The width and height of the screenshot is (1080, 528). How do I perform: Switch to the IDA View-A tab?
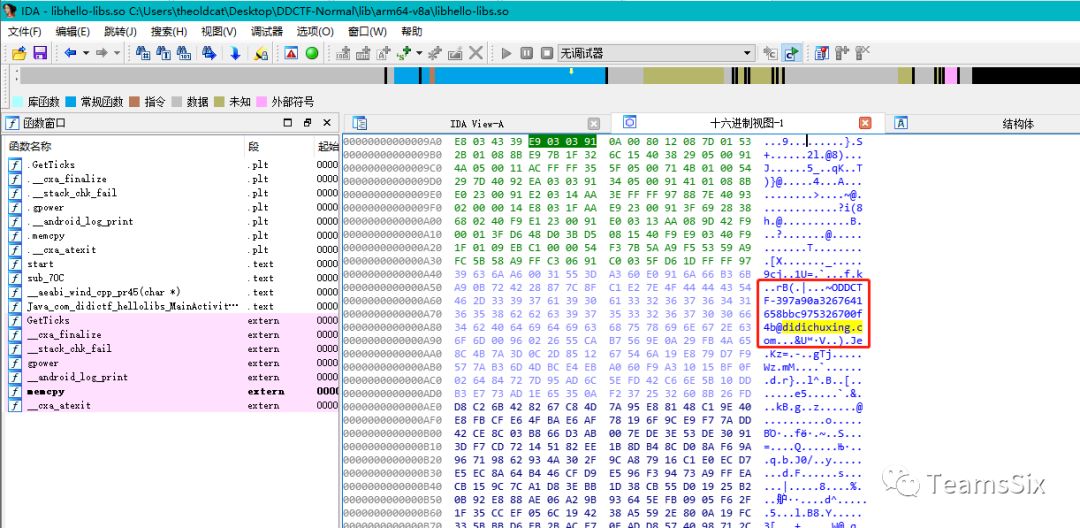[x=477, y=124]
